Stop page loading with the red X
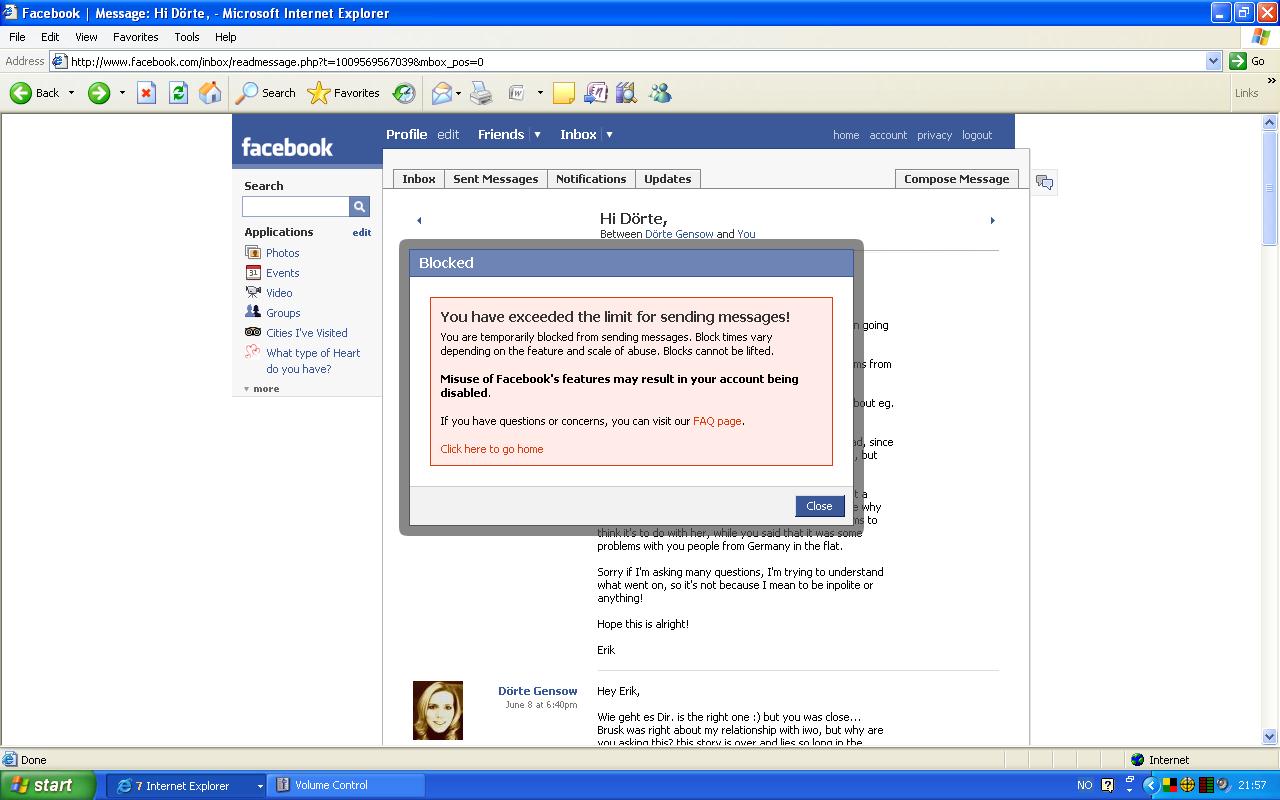Viewport: 1280px width, 800px height. click(146, 93)
